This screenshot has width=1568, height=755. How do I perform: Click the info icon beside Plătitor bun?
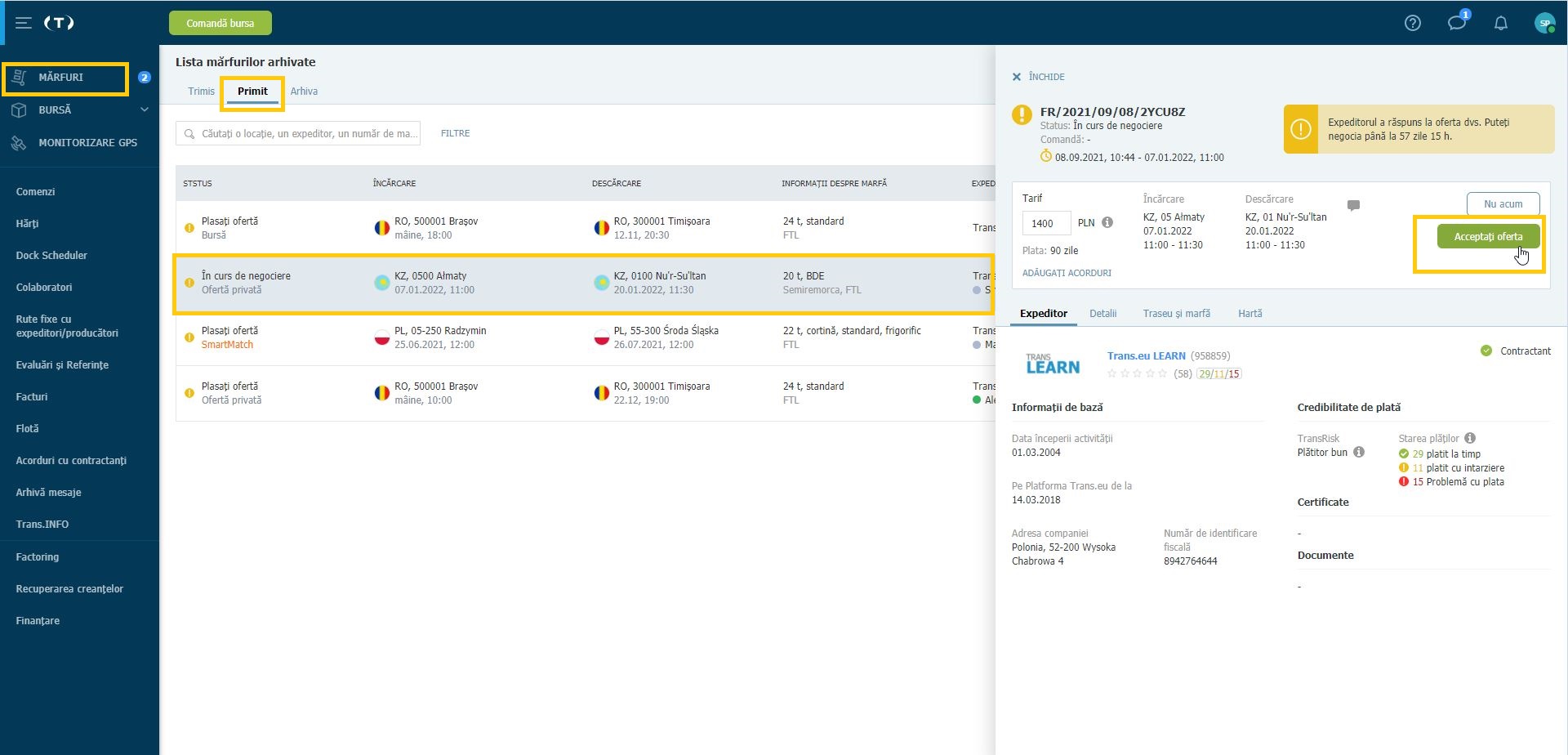(1359, 452)
